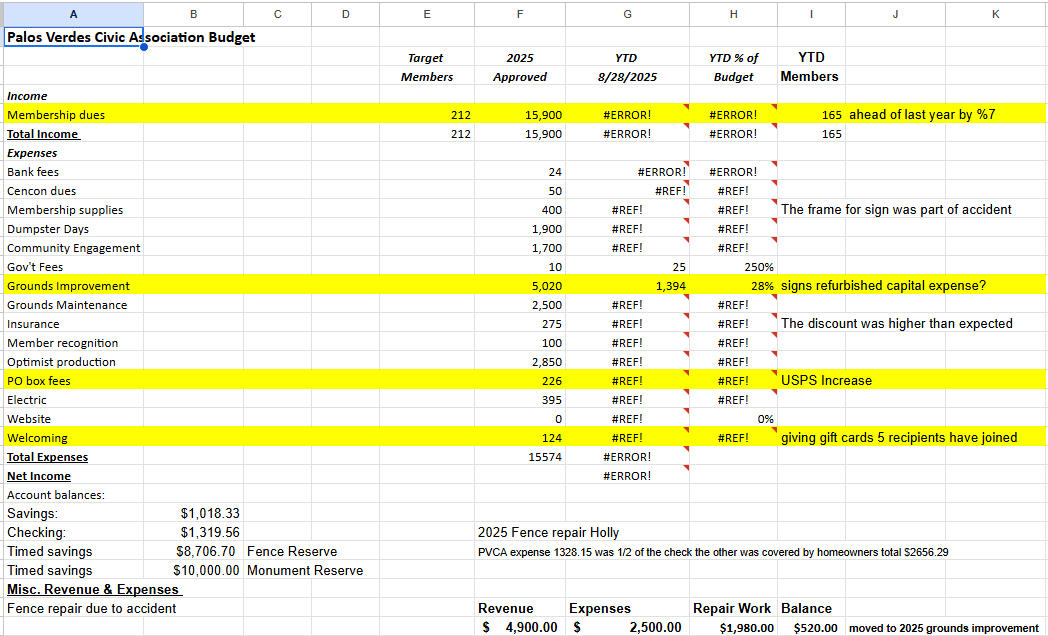Image resolution: width=1048 pixels, height=636 pixels.
Task: Select the USPS Increase note cell
Action: coord(826,381)
